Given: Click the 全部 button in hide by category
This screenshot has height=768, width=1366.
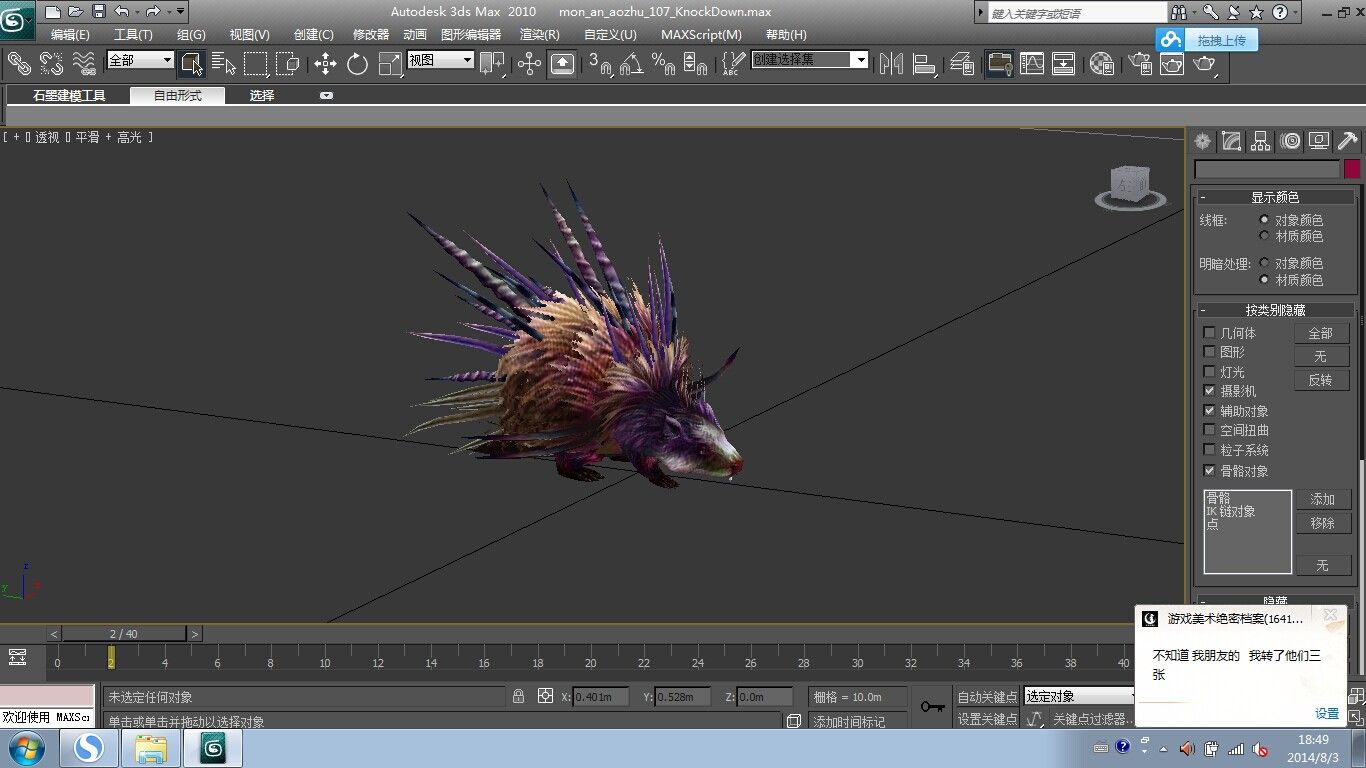Looking at the screenshot, I should coord(1321,333).
